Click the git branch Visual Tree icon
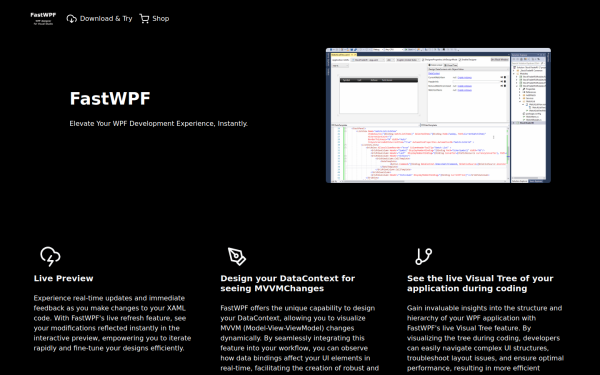Image resolution: width=600 pixels, height=375 pixels. [x=424, y=256]
